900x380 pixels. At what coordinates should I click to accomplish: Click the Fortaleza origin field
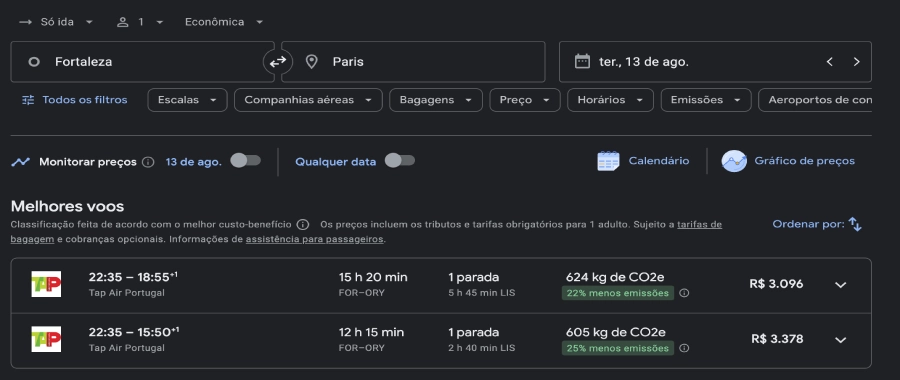142,62
